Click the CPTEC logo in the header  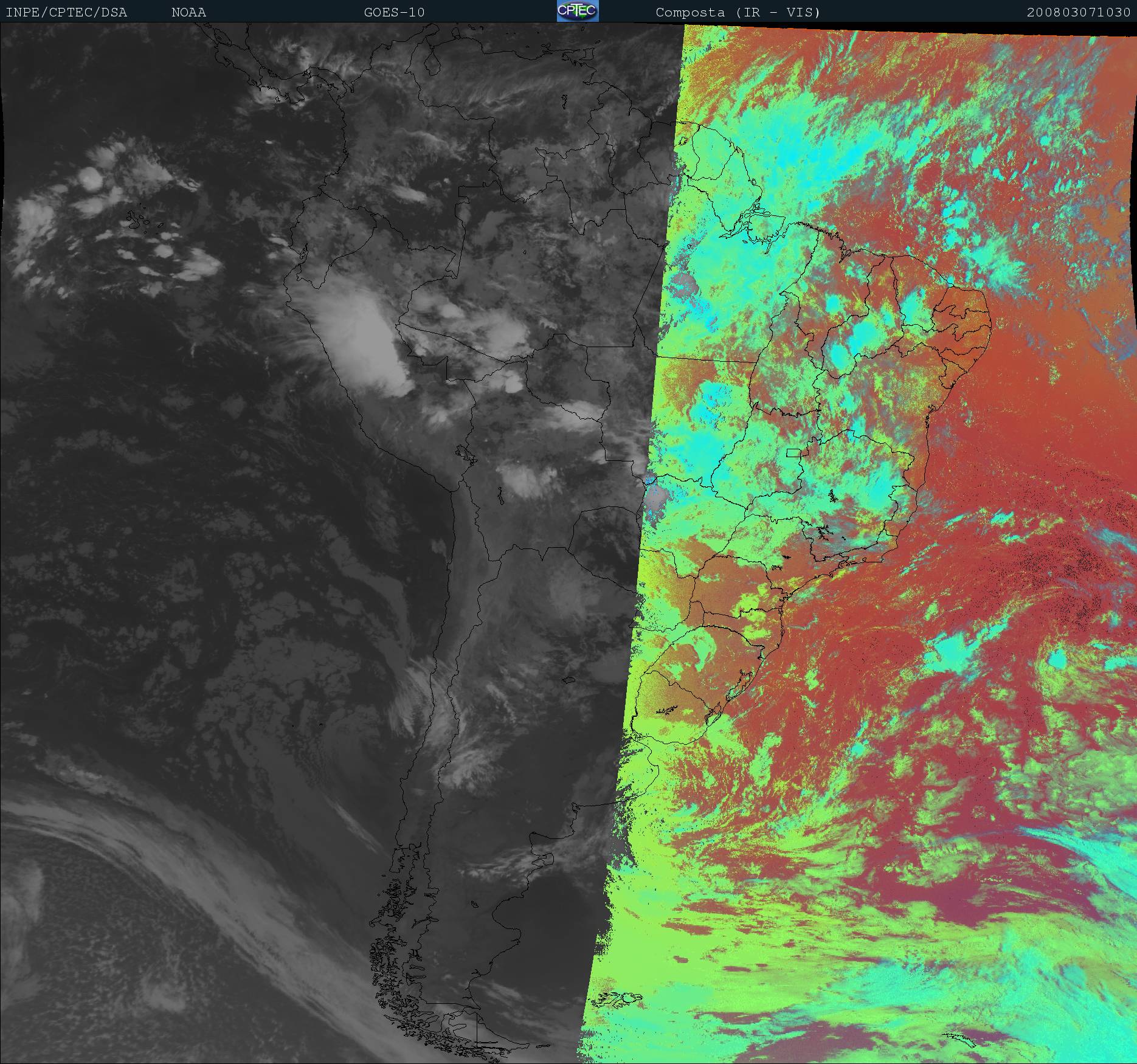tap(577, 12)
